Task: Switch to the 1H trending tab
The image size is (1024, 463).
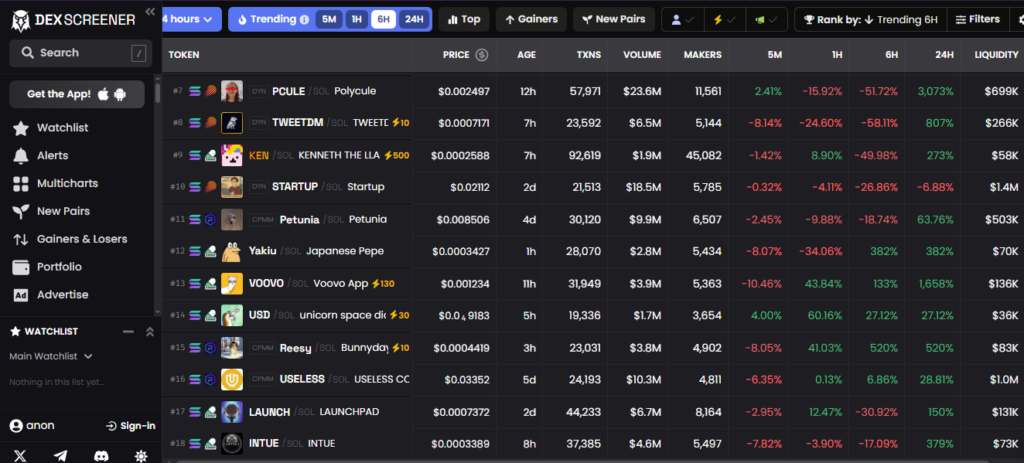Action: [355, 19]
